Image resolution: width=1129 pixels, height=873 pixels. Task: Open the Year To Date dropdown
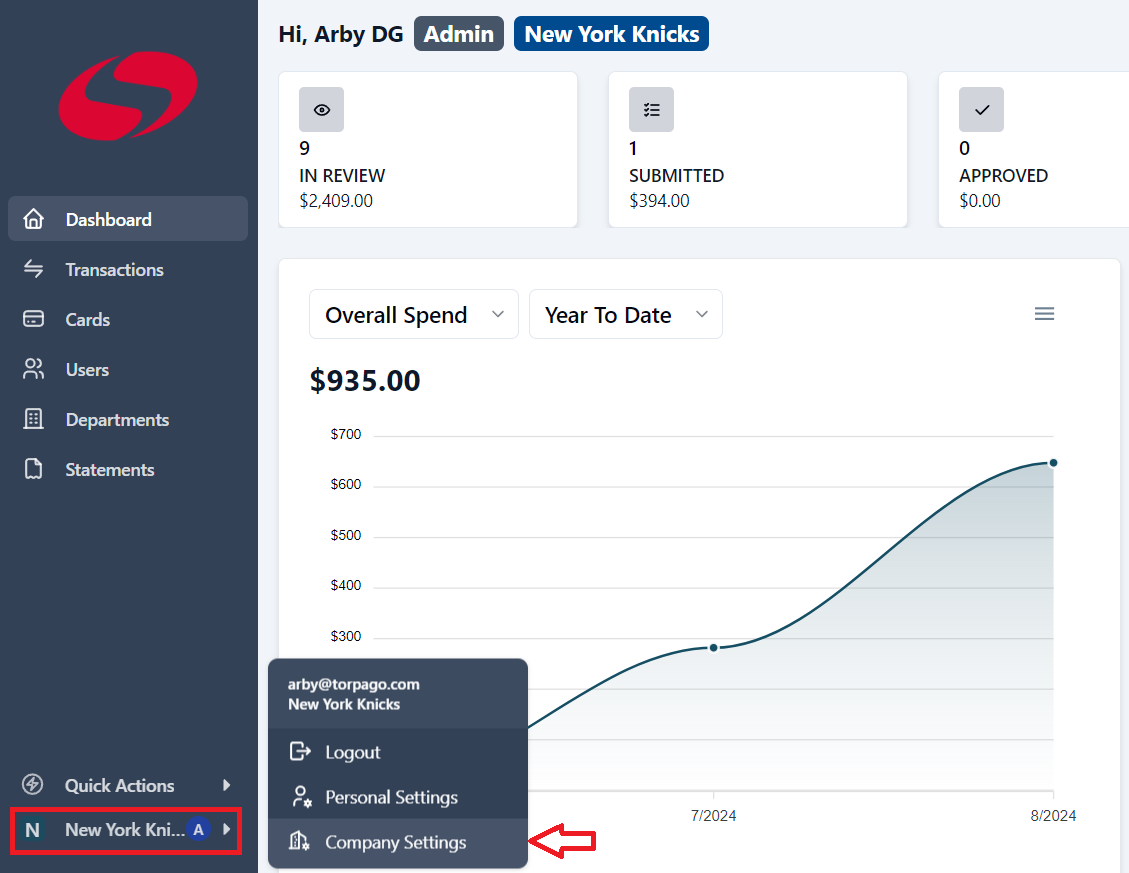point(626,314)
